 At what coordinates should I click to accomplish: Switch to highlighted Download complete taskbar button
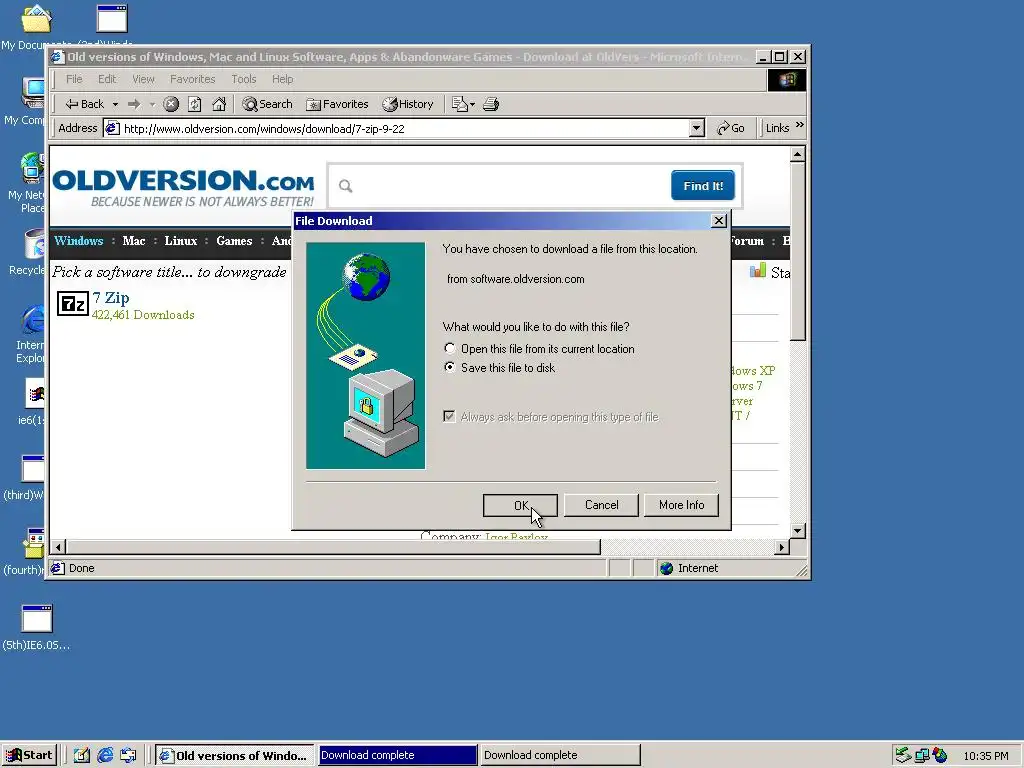(x=398, y=756)
